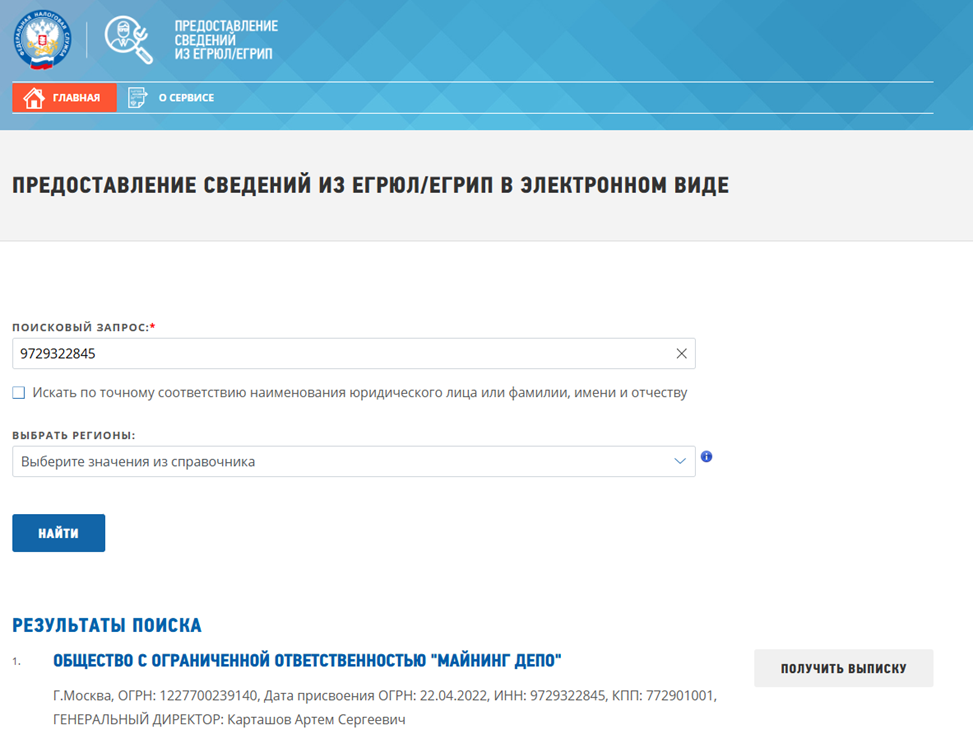Click the regions dropdown chevron arrow
973x744 pixels.
[680, 462]
